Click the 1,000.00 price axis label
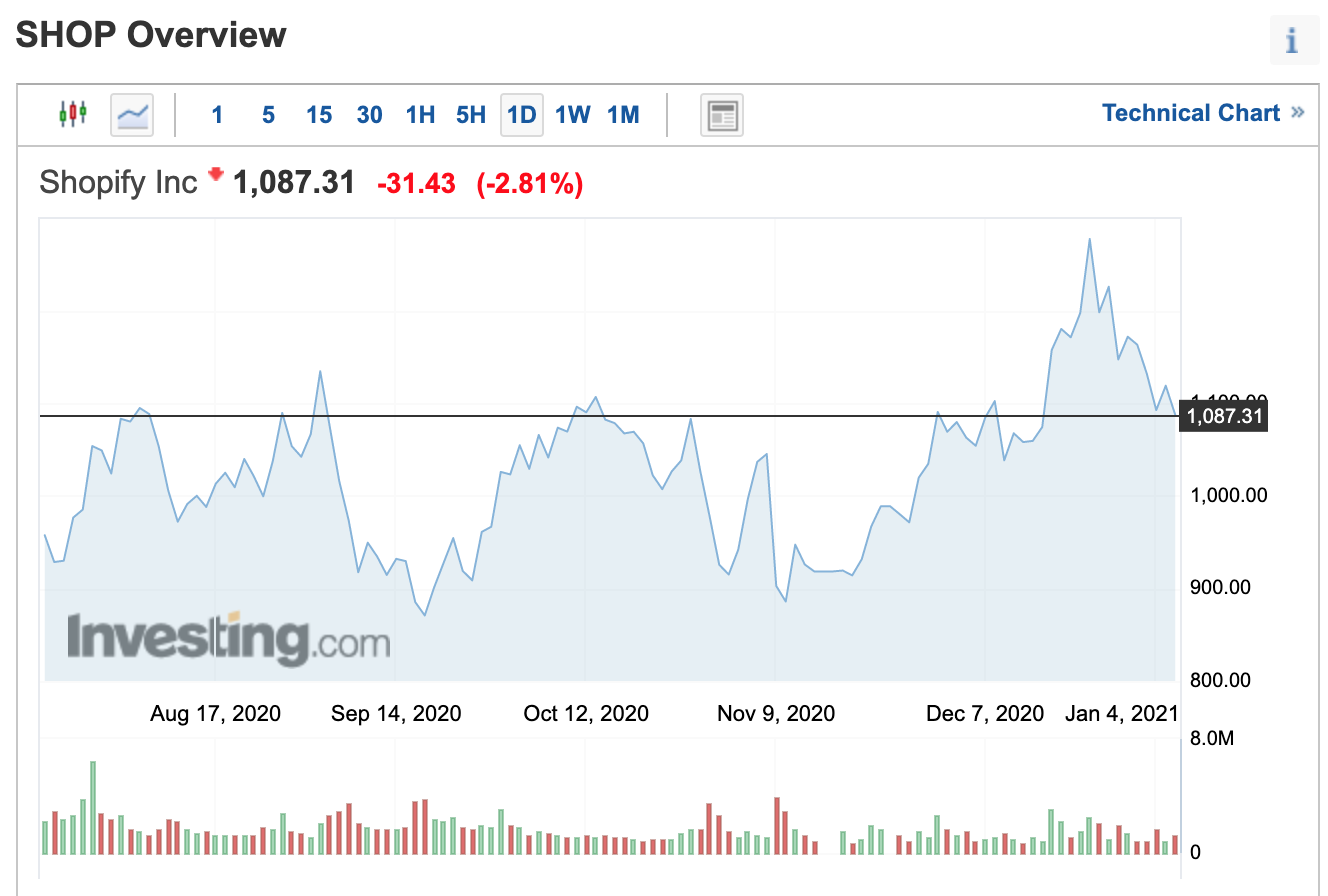 tap(1228, 495)
